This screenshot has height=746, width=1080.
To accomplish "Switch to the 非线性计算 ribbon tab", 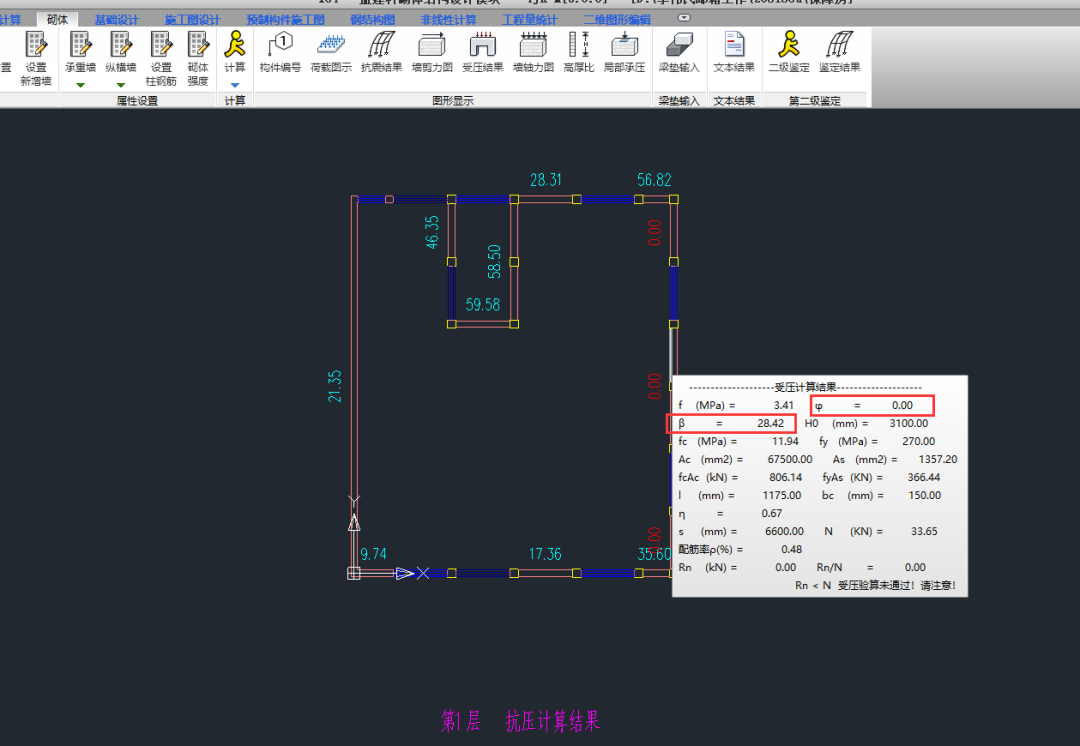I will point(448,20).
